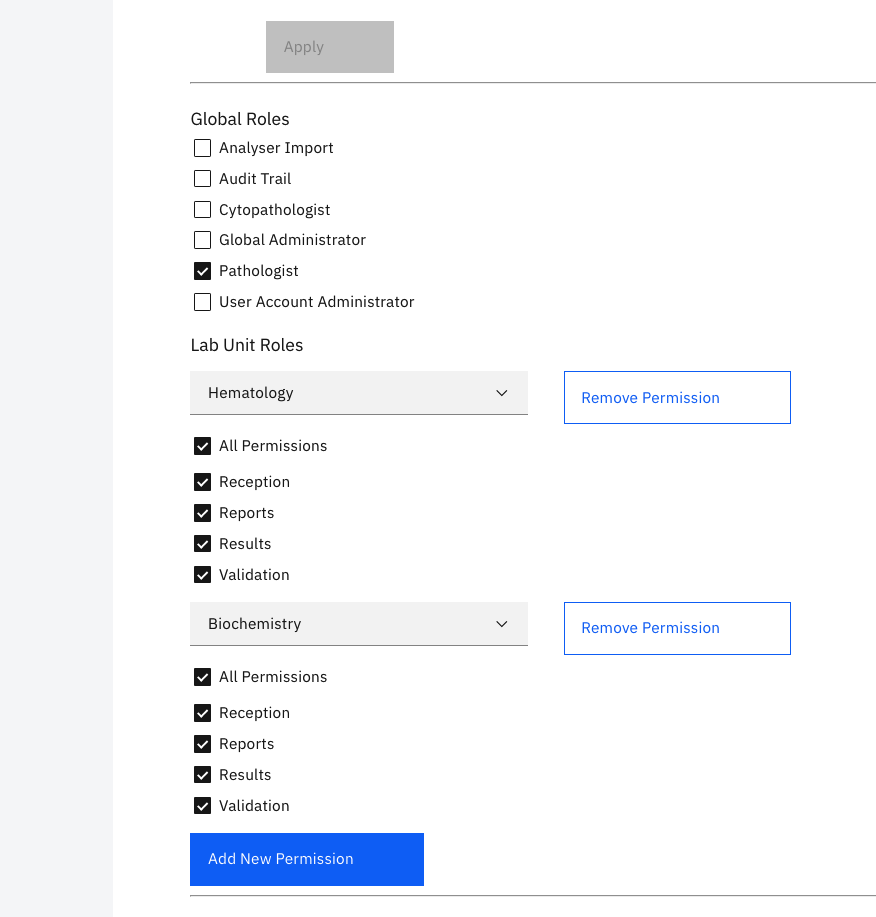Enable the Cytopathologist role
The width and height of the screenshot is (876, 917).
[202, 209]
